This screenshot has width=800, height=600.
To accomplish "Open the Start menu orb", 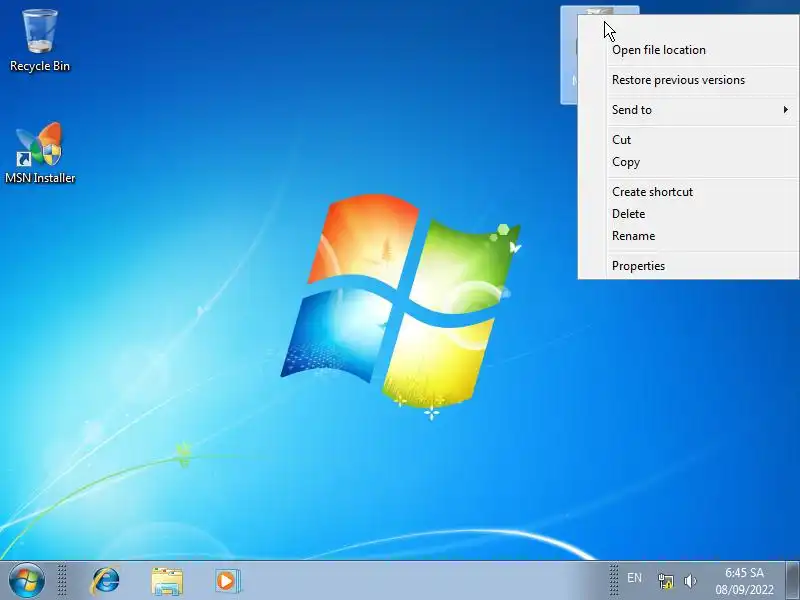I will pos(27,580).
